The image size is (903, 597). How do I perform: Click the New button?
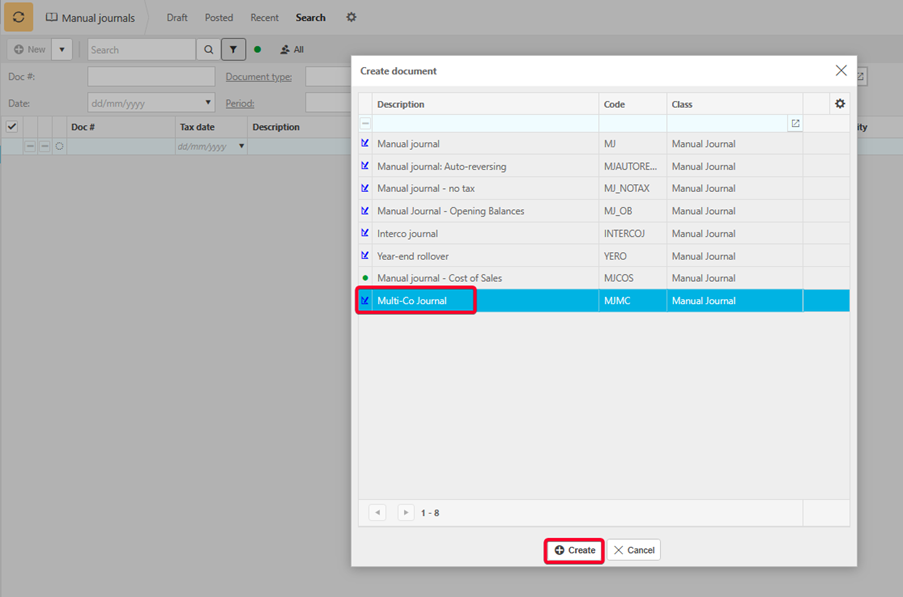(29, 50)
